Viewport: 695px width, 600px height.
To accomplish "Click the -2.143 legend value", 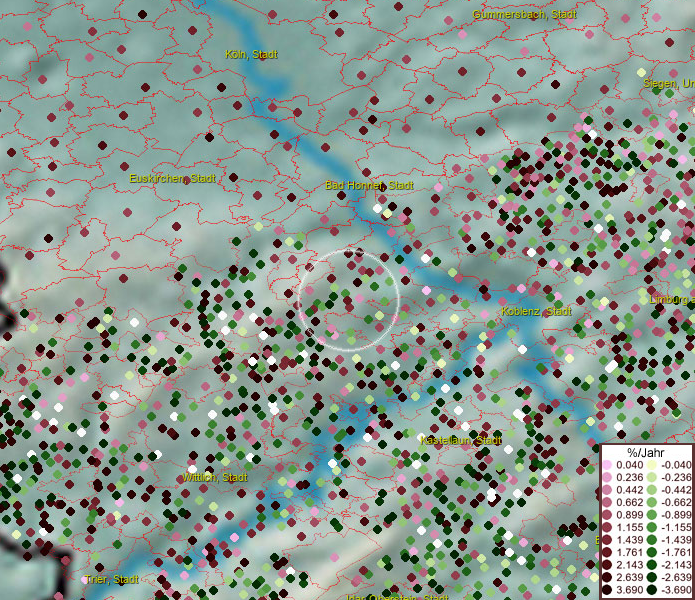I will (x=676, y=565).
